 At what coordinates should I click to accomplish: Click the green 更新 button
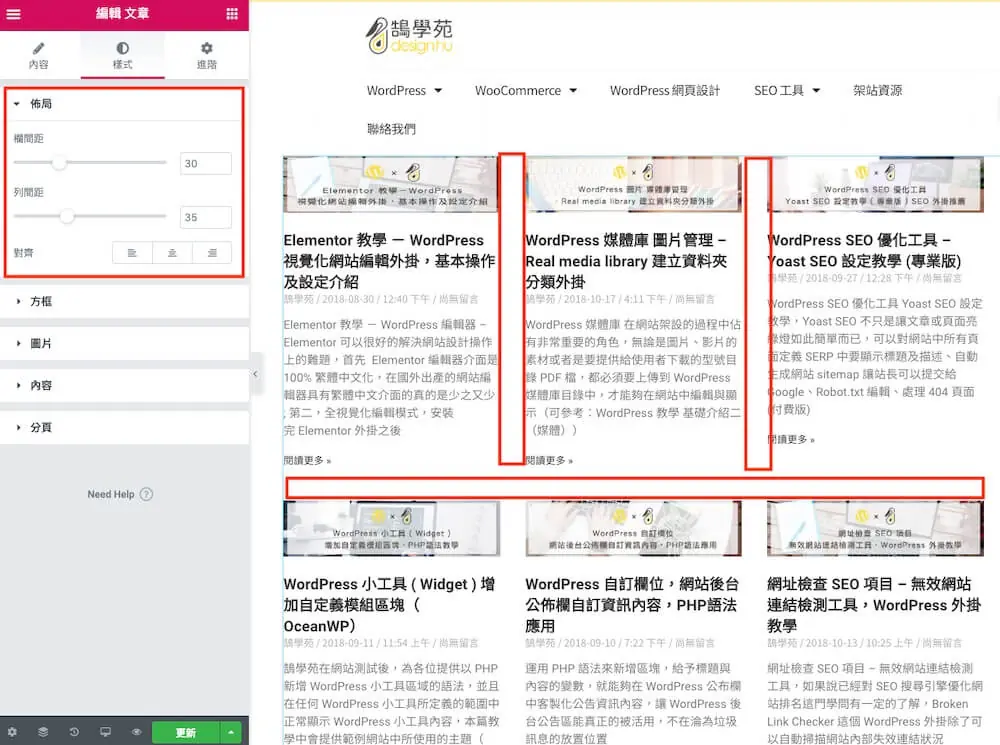click(186, 732)
